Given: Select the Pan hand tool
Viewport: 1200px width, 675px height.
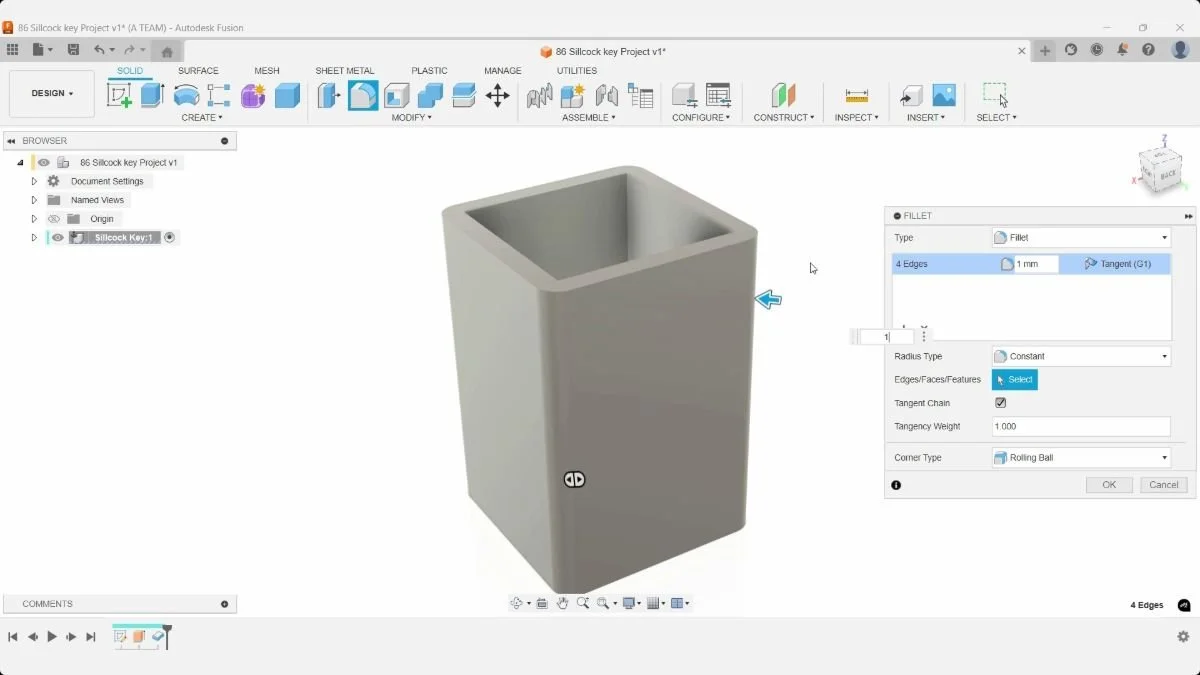Looking at the screenshot, I should [563, 603].
